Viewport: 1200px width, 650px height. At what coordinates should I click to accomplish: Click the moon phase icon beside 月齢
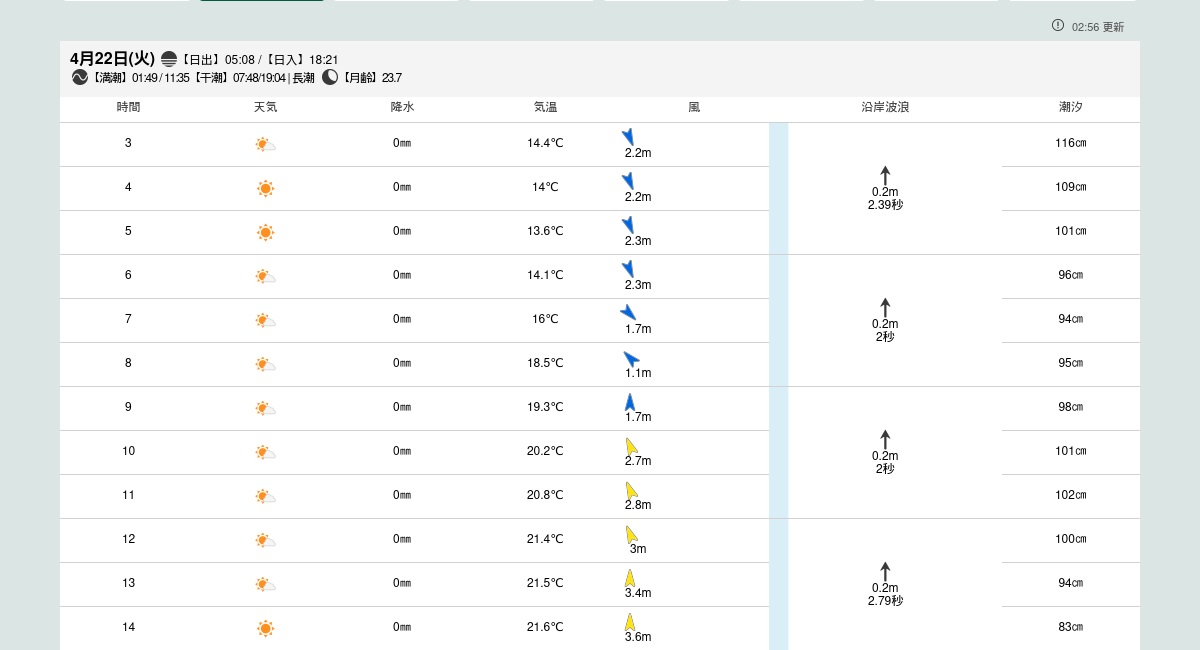330,77
